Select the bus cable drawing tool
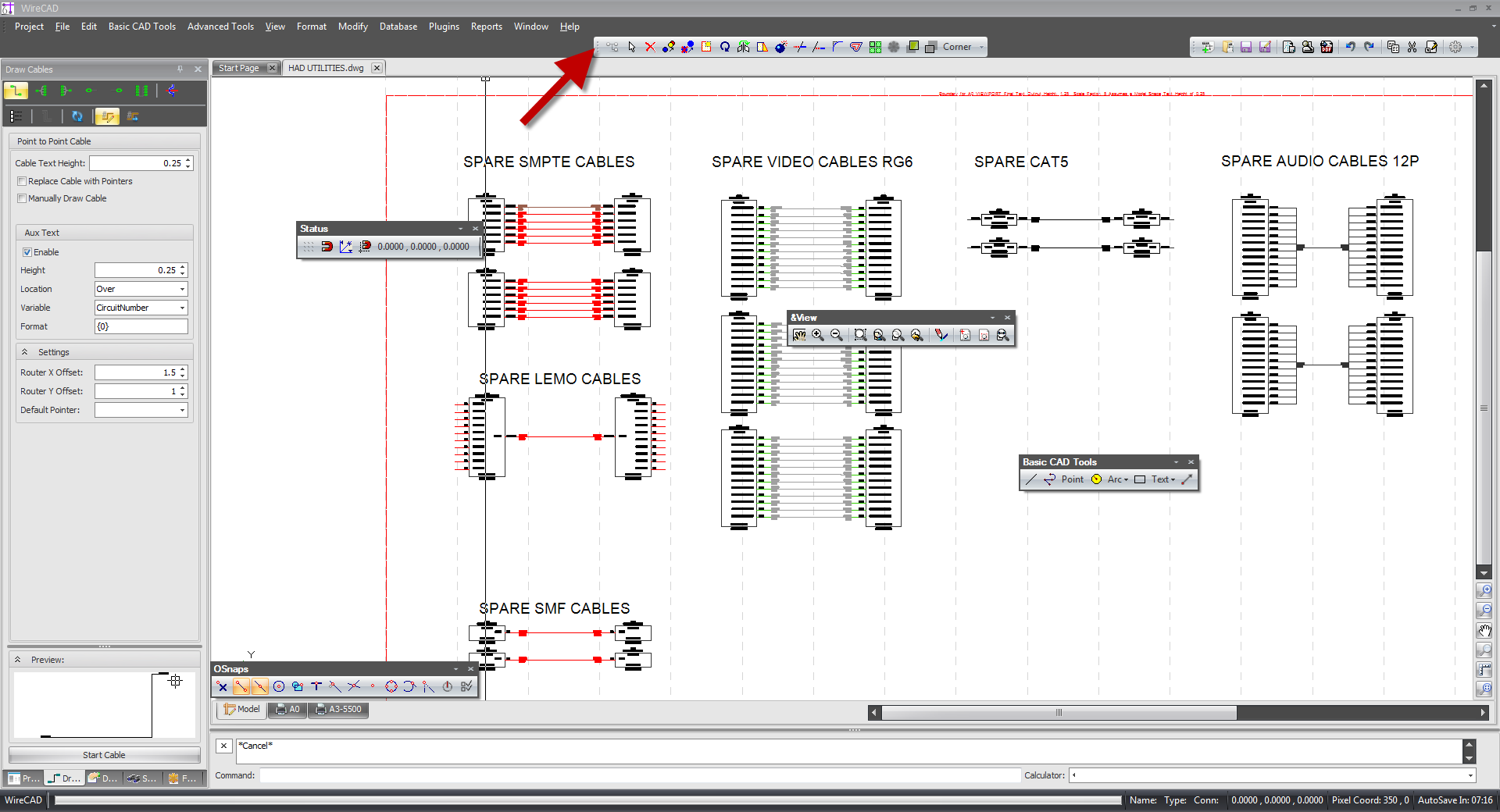 click(x=141, y=91)
